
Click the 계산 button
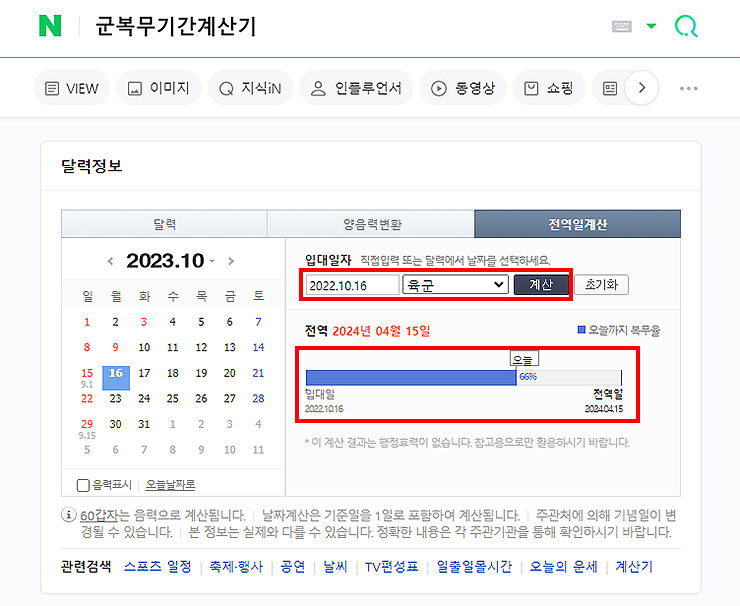coord(541,285)
